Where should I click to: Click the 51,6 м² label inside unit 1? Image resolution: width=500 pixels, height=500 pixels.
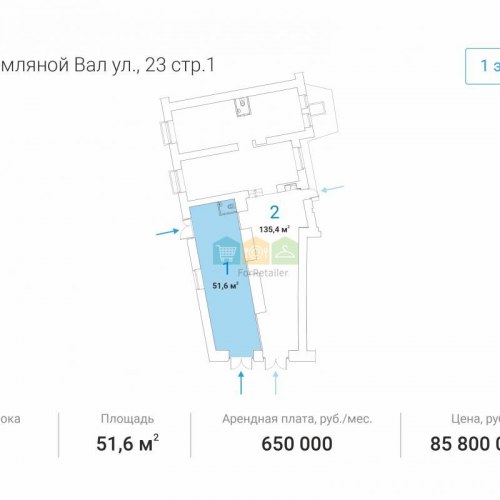coord(226,285)
